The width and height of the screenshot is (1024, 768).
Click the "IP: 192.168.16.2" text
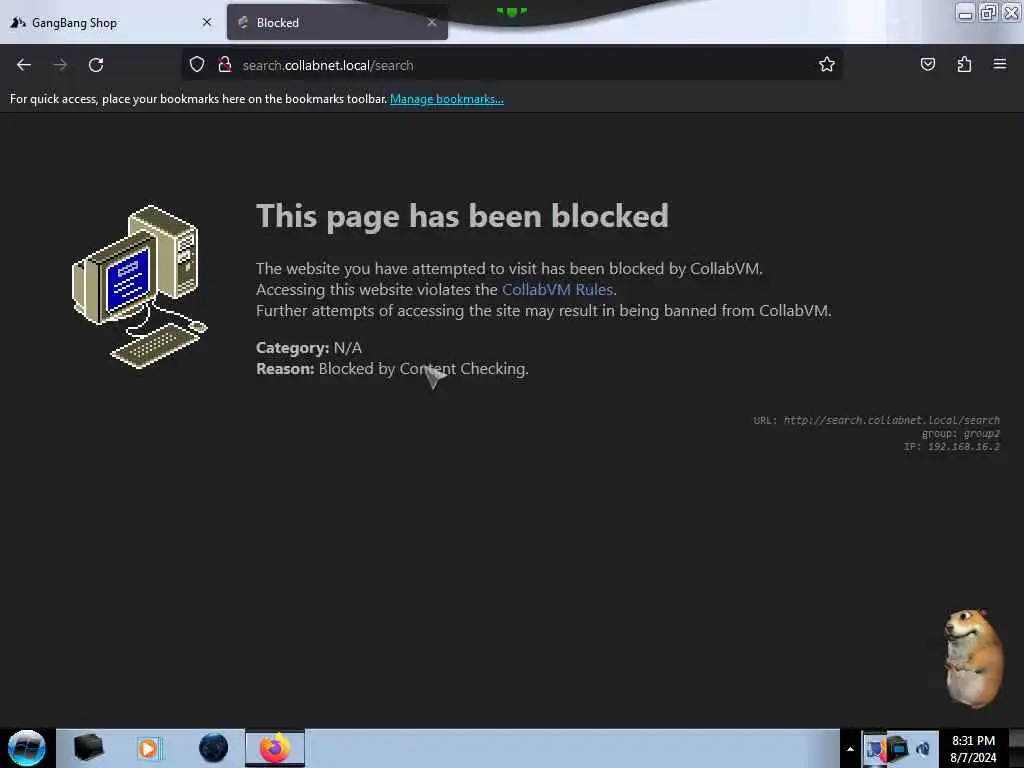(x=952, y=446)
